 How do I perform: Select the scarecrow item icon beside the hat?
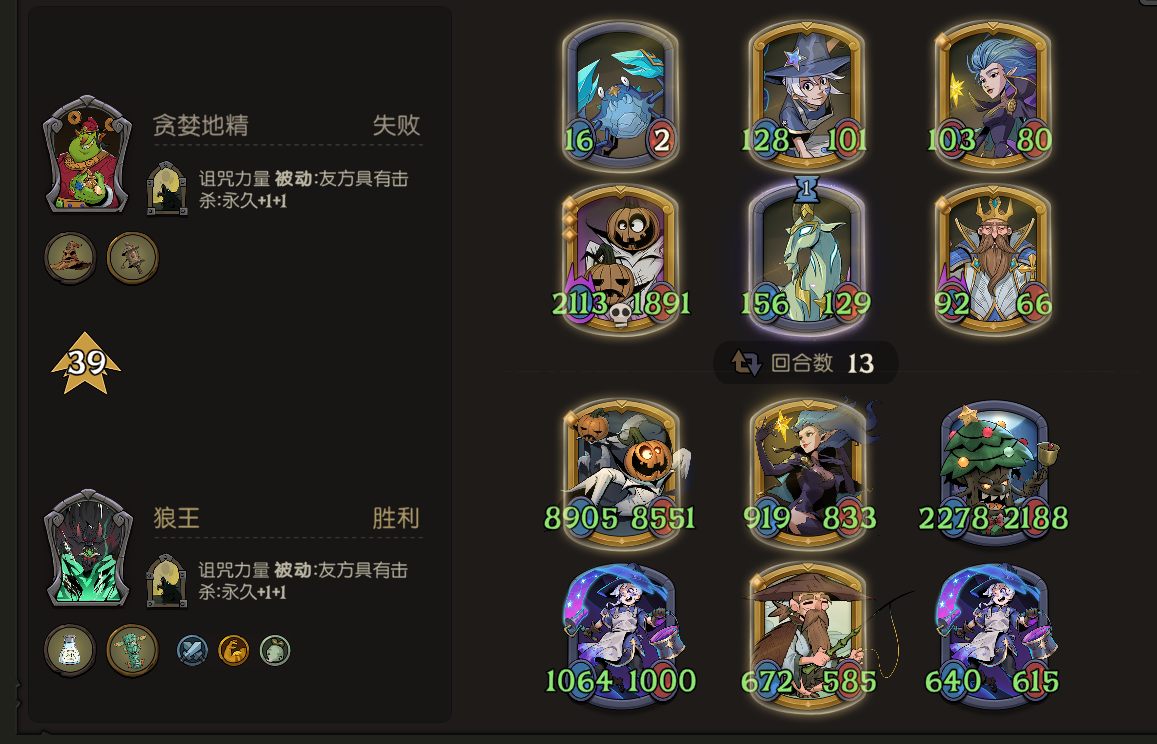pos(133,258)
